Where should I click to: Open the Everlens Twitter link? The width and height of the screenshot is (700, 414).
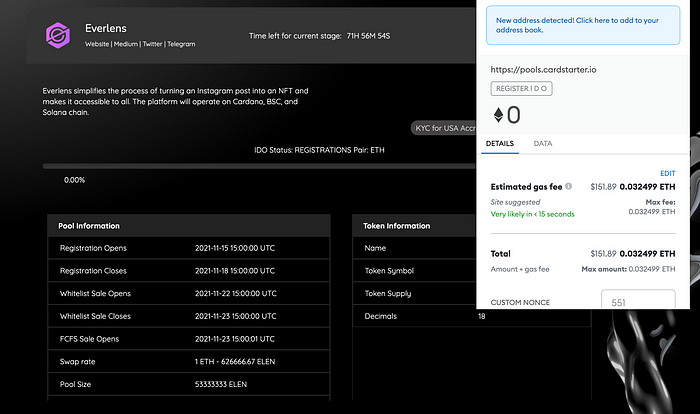152,44
